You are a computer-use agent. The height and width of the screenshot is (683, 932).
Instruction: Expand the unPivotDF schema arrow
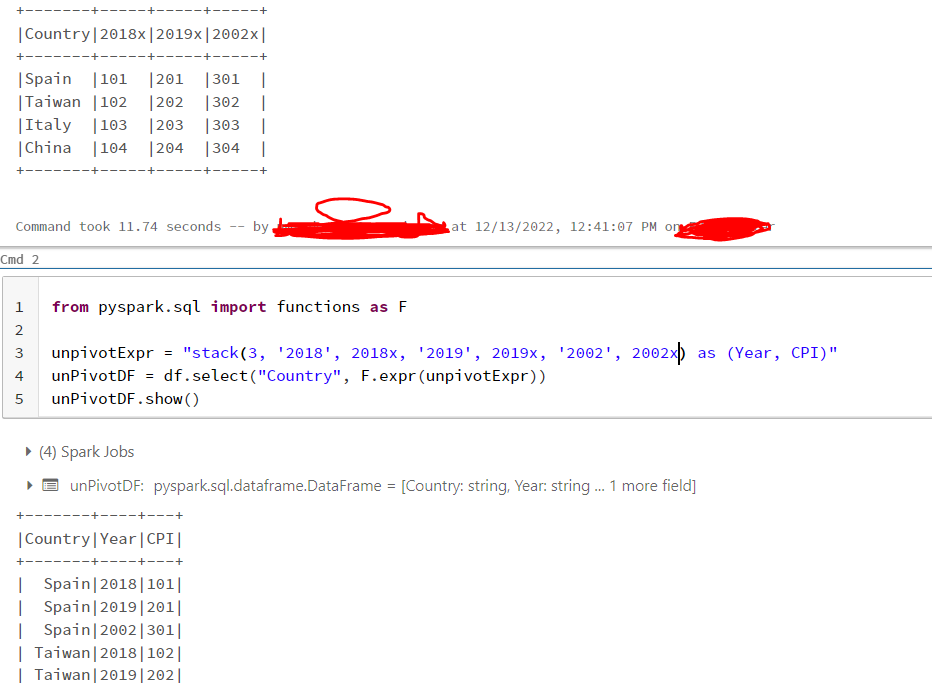(x=28, y=486)
